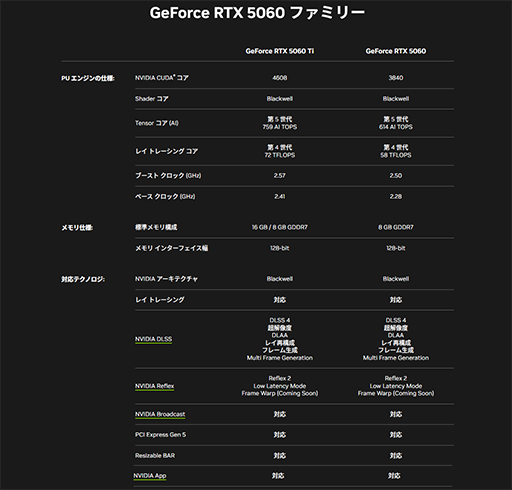Click Low Latency Mode in the RTX 5060 Ti column
The width and height of the screenshot is (512, 490).
(280, 386)
